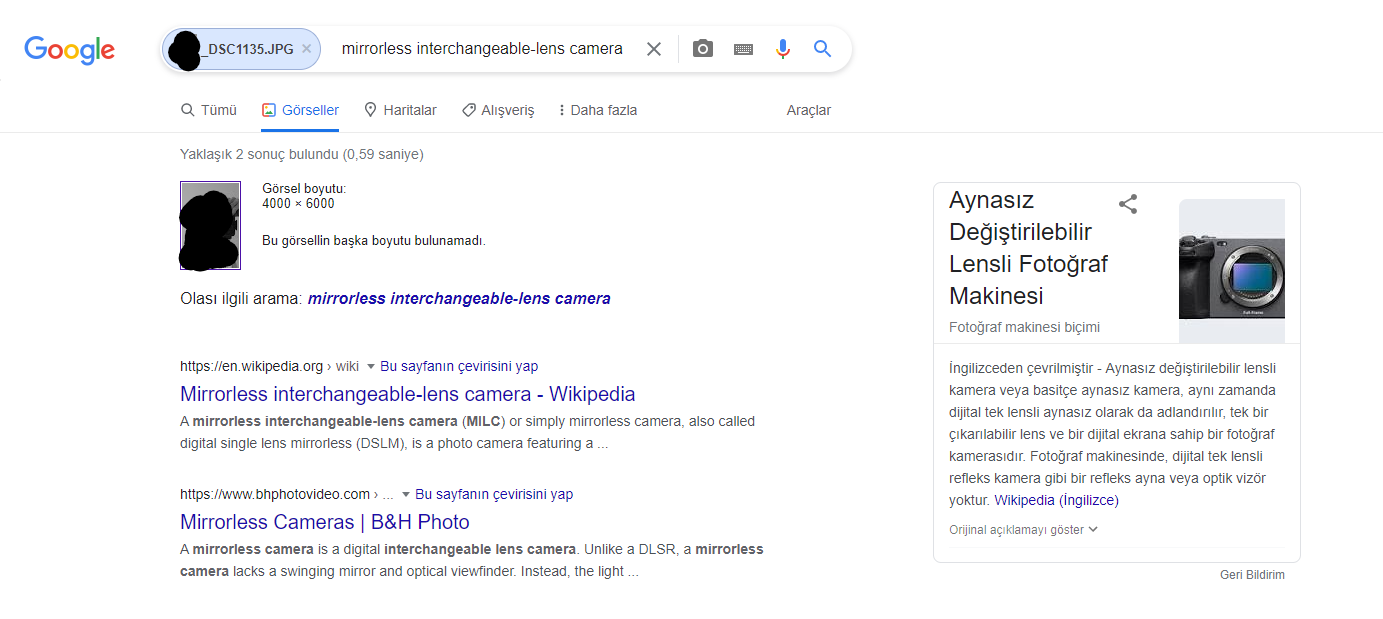The height and width of the screenshot is (619, 1383).
Task: Start voice search with microphone icon
Action: pyautogui.click(x=783, y=49)
